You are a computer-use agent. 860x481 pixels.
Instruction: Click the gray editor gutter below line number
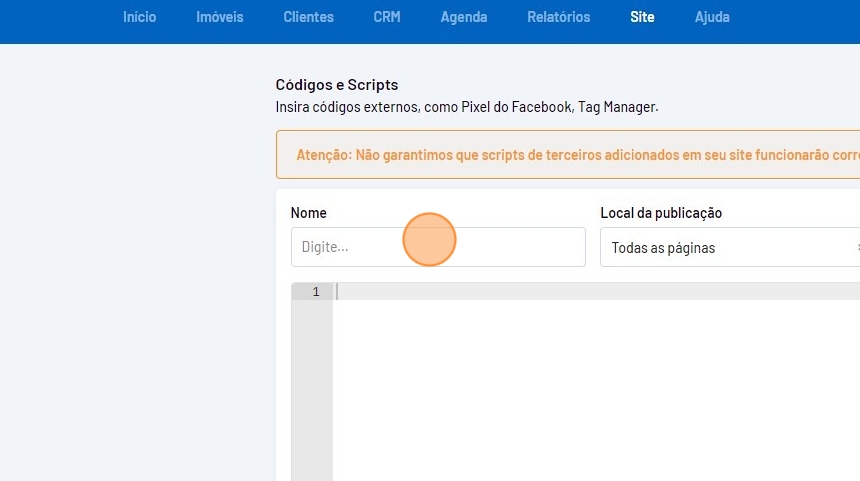tap(312, 390)
